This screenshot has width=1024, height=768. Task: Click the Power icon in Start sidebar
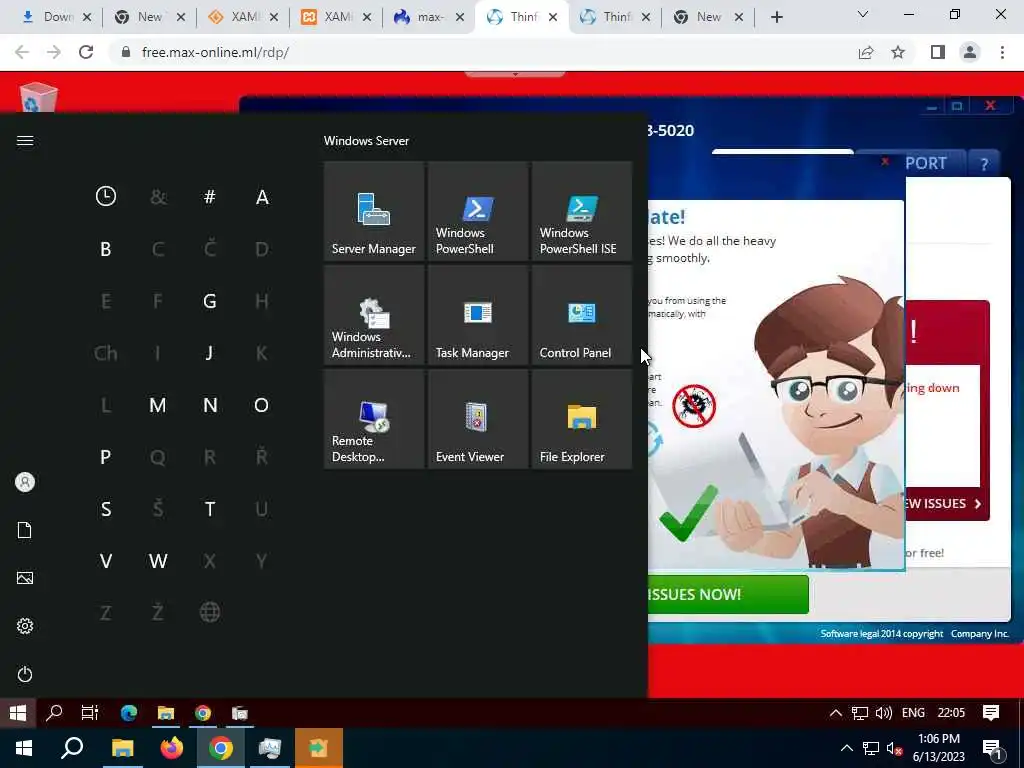(x=25, y=674)
